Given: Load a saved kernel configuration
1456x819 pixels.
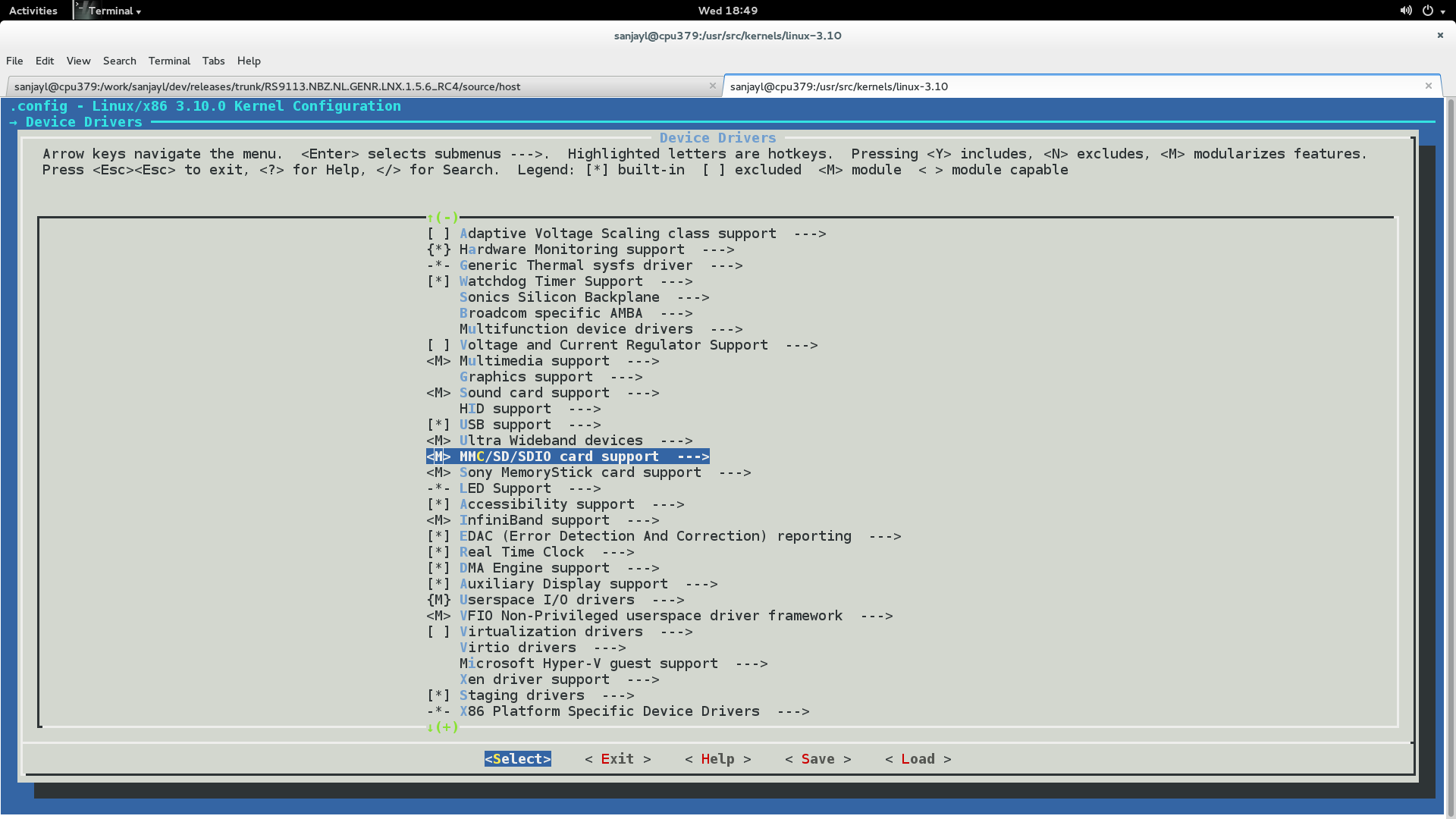Looking at the screenshot, I should 917,758.
